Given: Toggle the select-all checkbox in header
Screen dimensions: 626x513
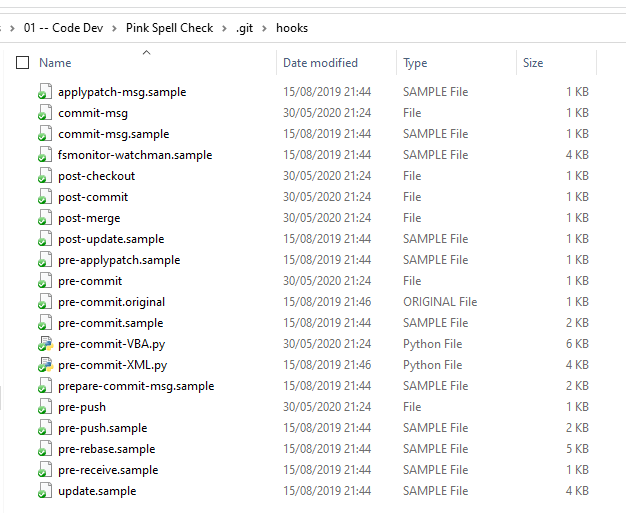Looking at the screenshot, I should tap(23, 63).
